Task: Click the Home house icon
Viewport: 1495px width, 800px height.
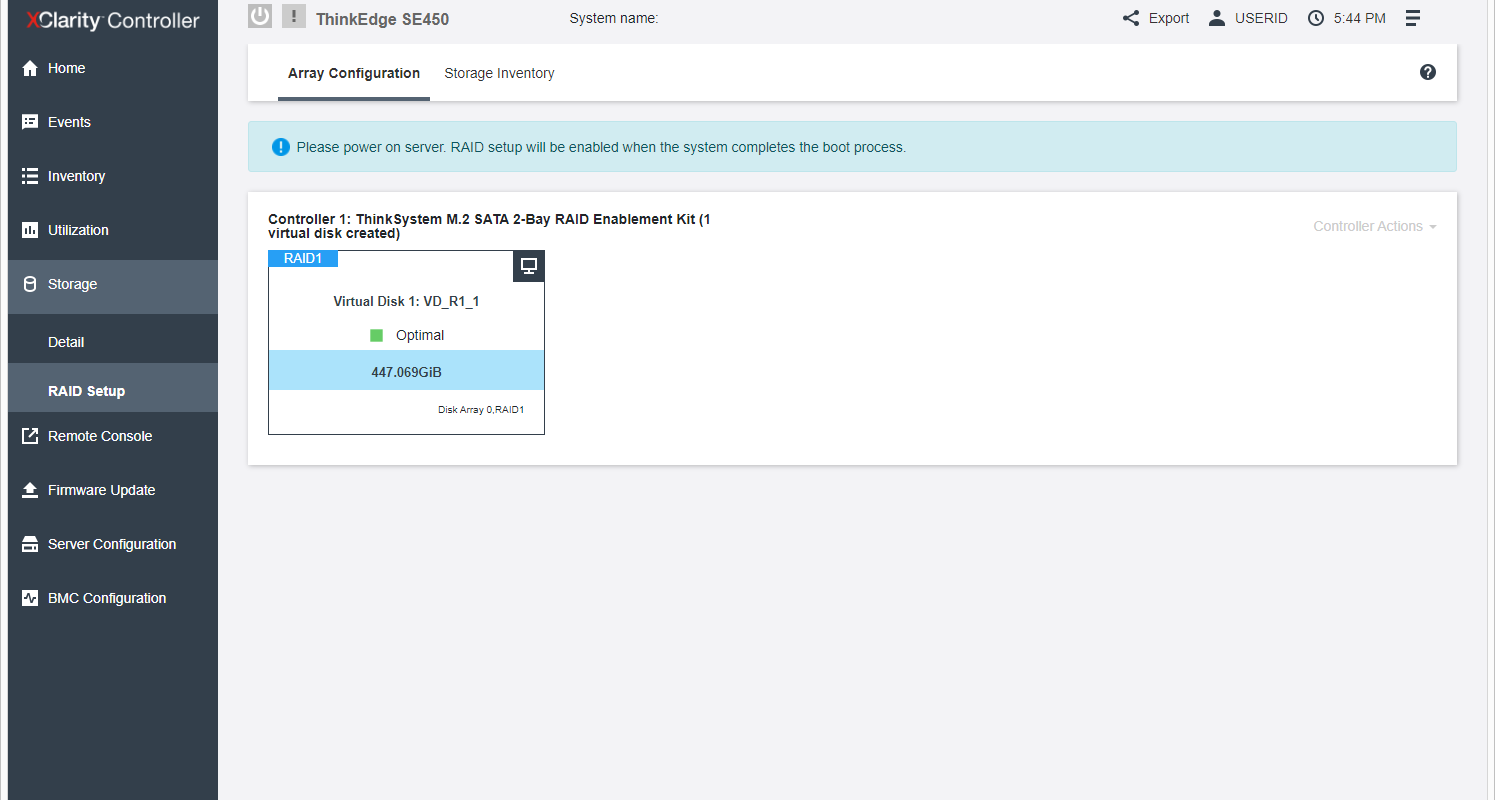Action: (x=30, y=68)
